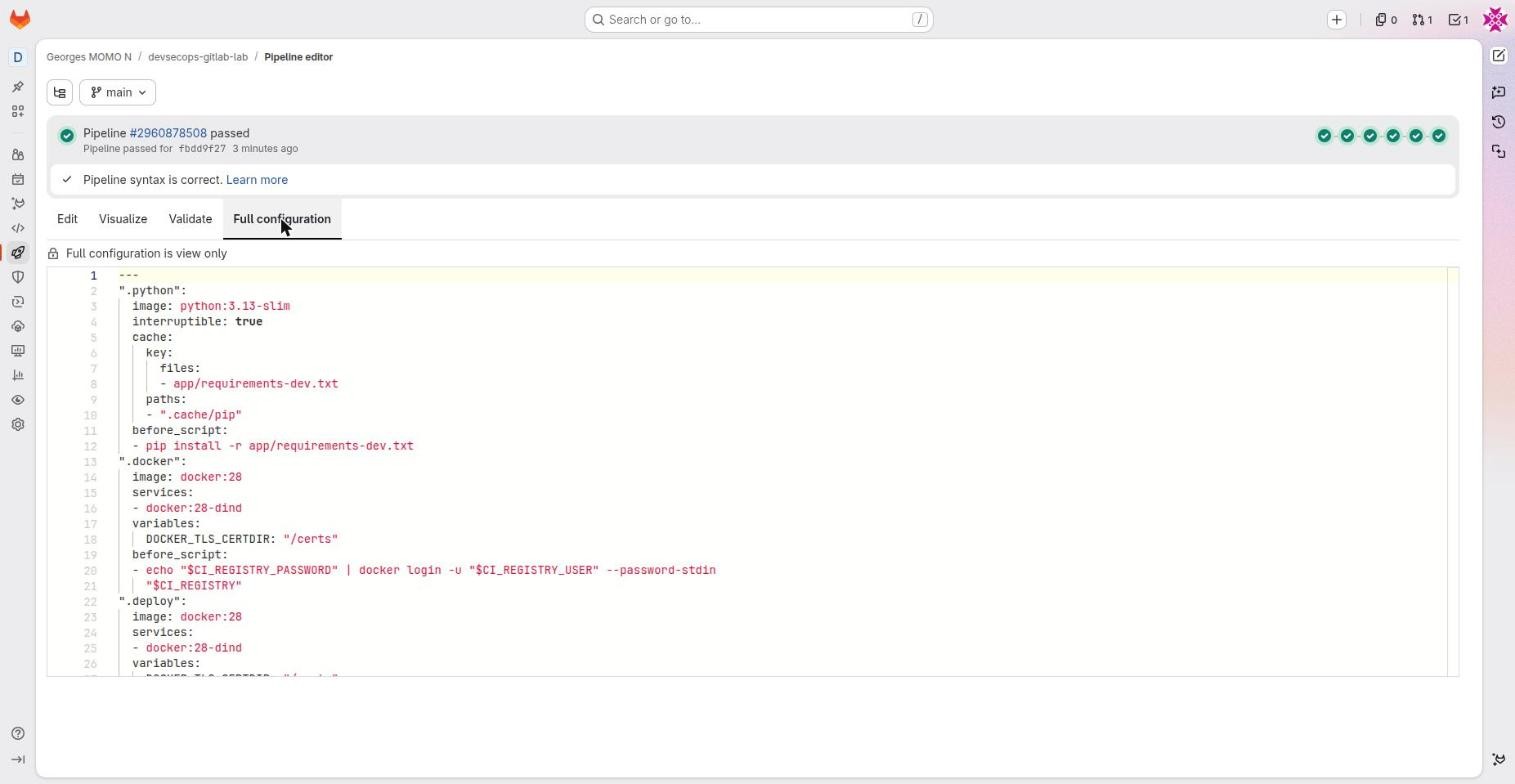
Task: Select the Full configuration tab
Action: coord(282,219)
